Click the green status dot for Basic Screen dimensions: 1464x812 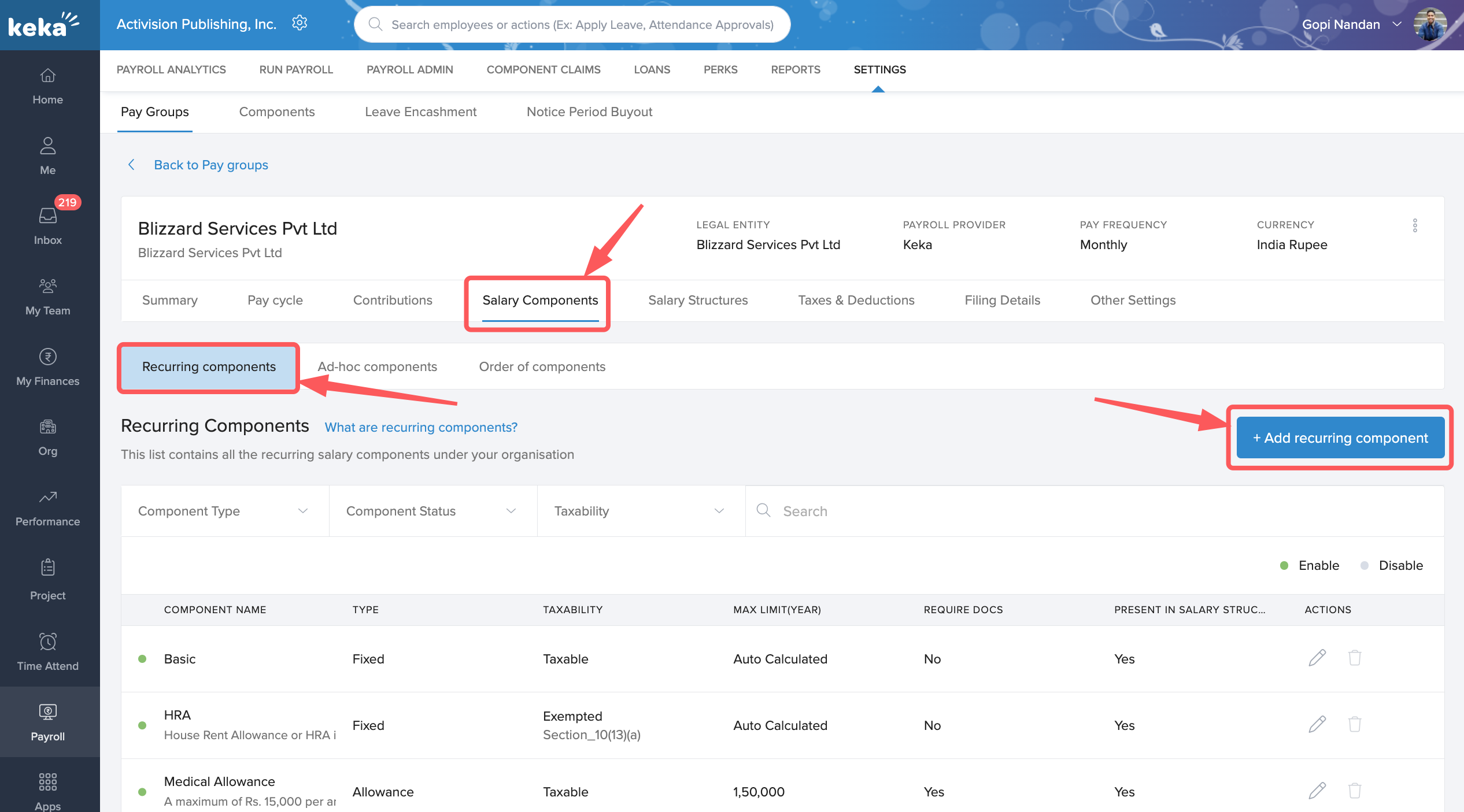(142, 659)
